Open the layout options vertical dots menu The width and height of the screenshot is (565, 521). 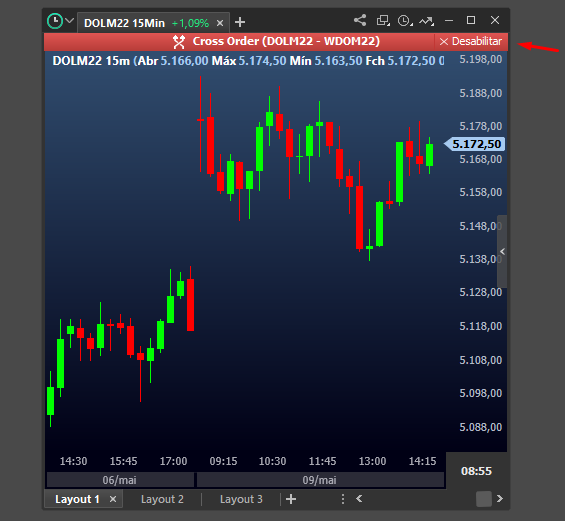tap(343, 499)
